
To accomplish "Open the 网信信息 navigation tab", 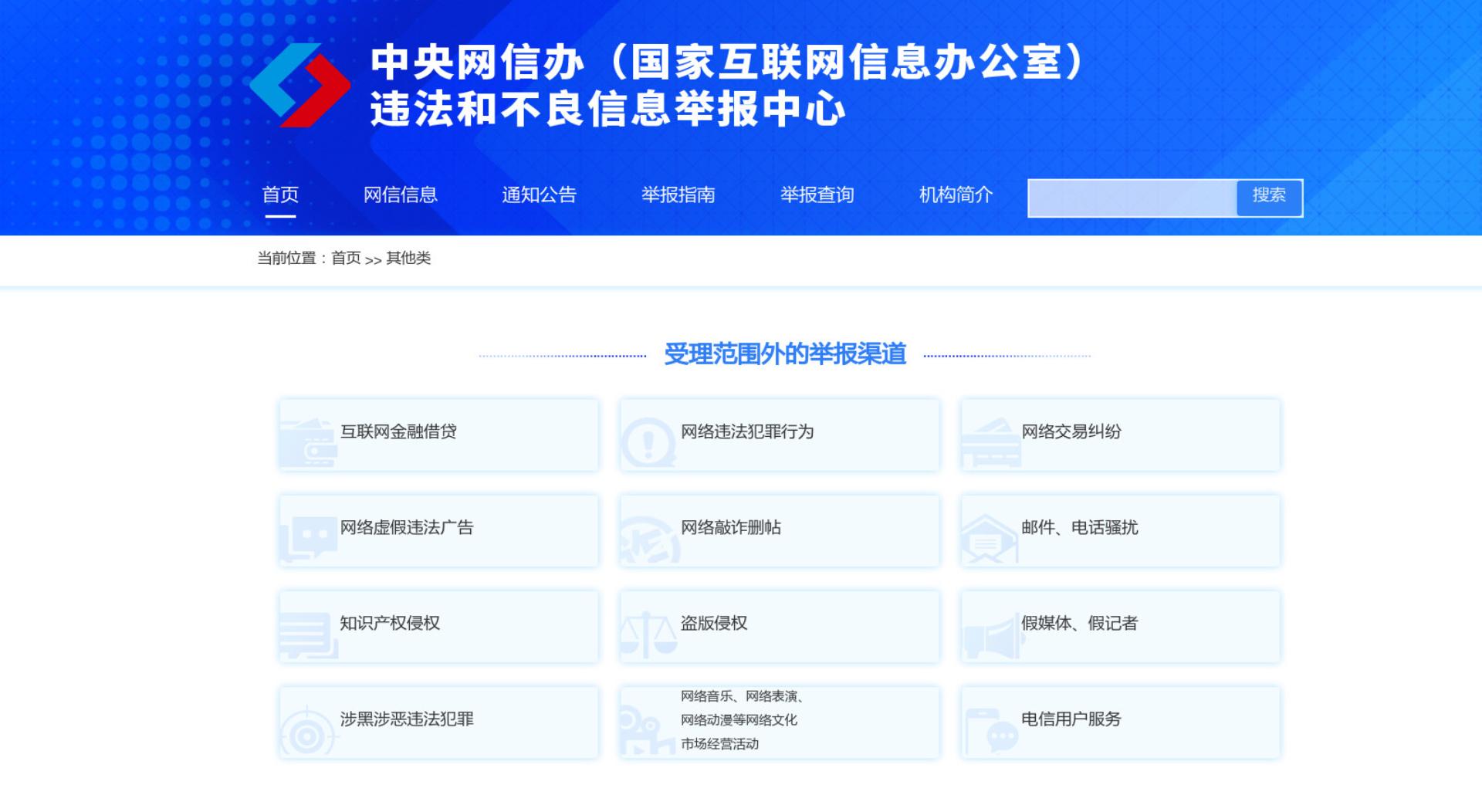I will [401, 195].
